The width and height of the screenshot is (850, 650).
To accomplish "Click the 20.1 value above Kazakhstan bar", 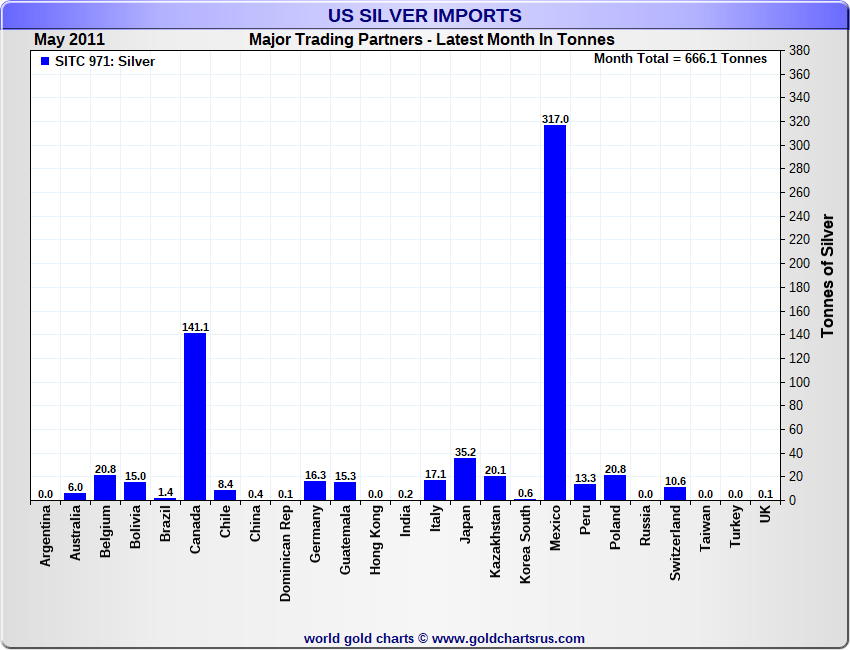I will click(x=495, y=470).
